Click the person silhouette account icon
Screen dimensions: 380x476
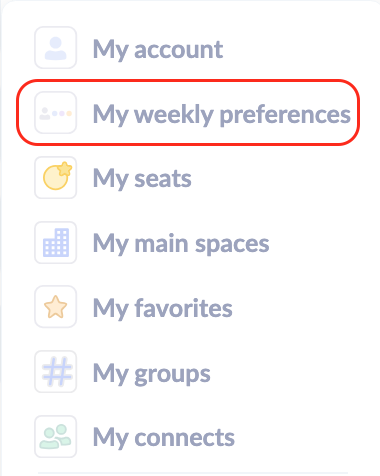[x=56, y=48]
